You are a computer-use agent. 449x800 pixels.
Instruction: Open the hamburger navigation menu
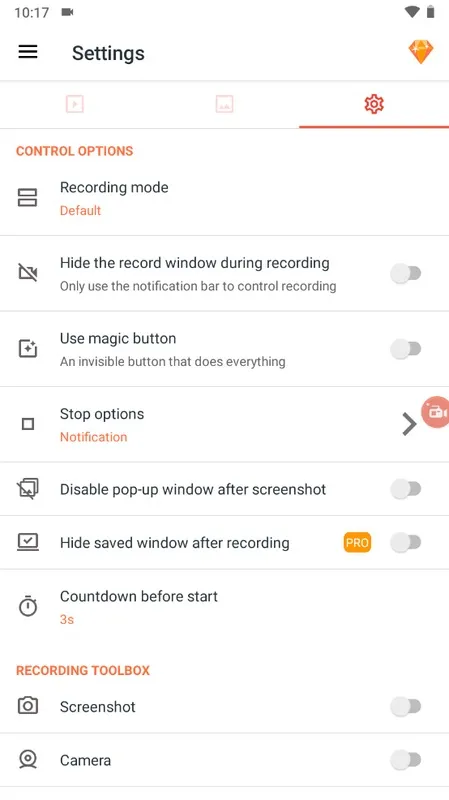point(28,52)
